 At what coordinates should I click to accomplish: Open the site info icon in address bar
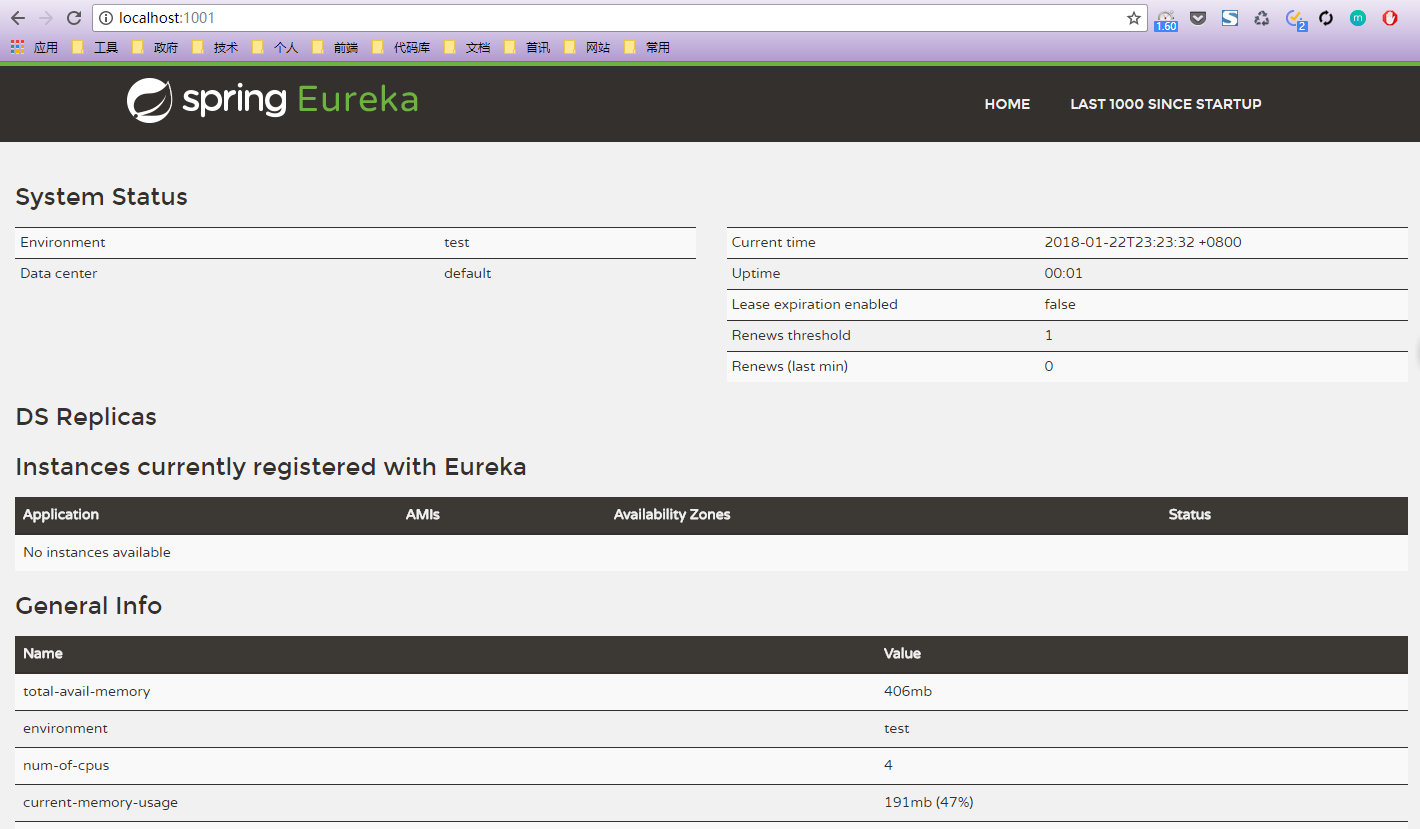(x=106, y=18)
